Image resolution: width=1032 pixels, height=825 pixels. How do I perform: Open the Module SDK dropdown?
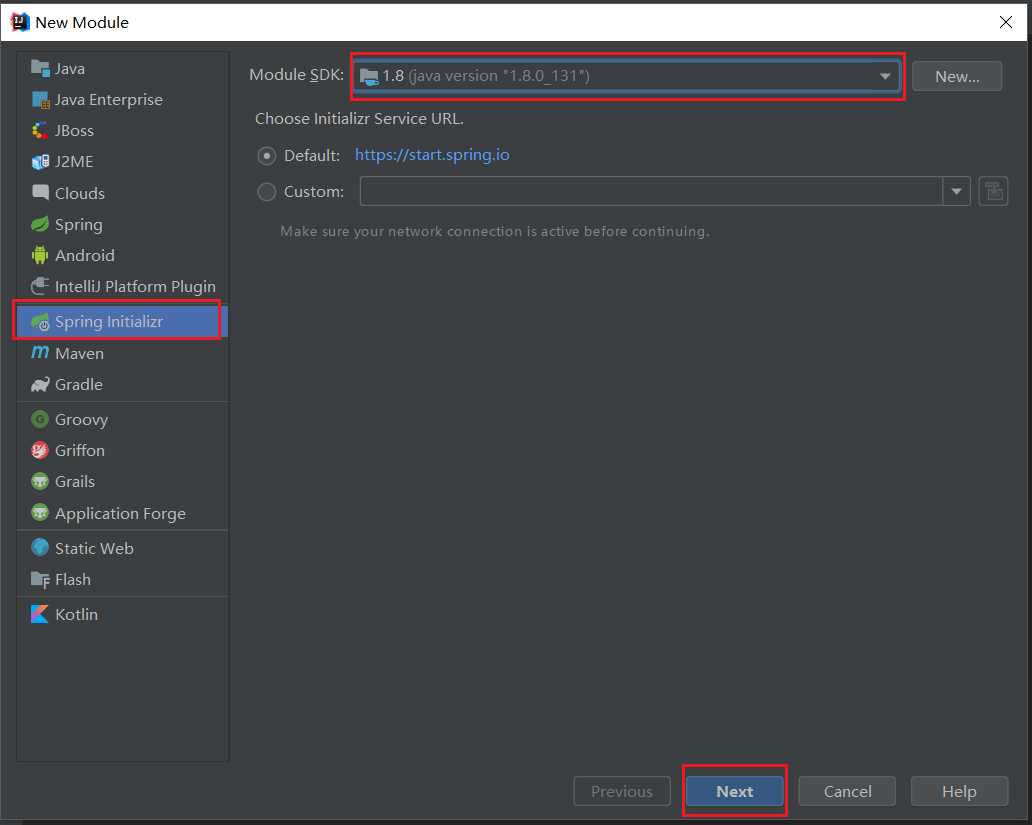pos(885,76)
